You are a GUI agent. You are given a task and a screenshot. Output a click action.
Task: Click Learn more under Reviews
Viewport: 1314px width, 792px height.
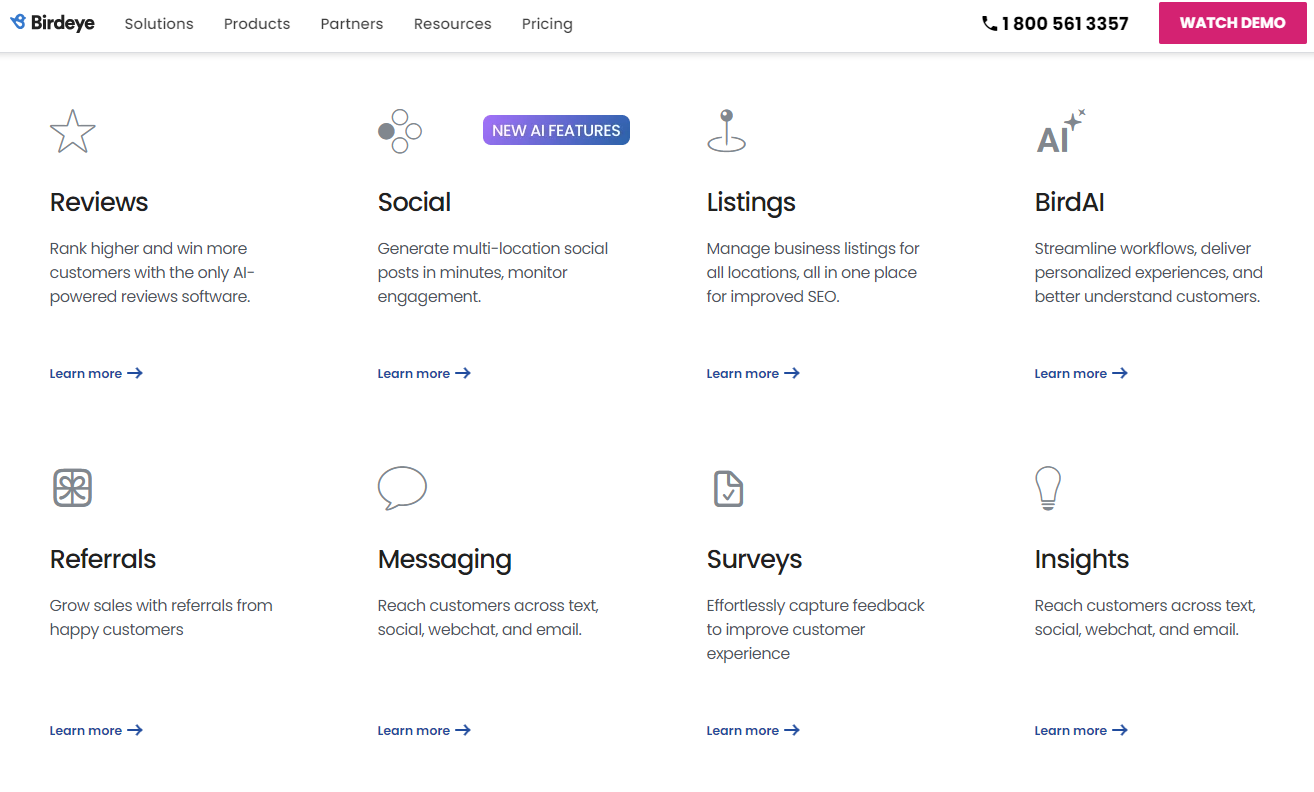tap(96, 373)
